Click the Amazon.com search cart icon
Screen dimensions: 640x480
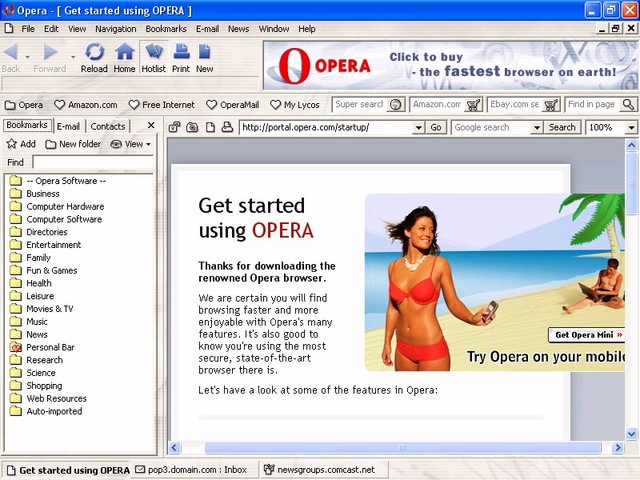tap(473, 105)
